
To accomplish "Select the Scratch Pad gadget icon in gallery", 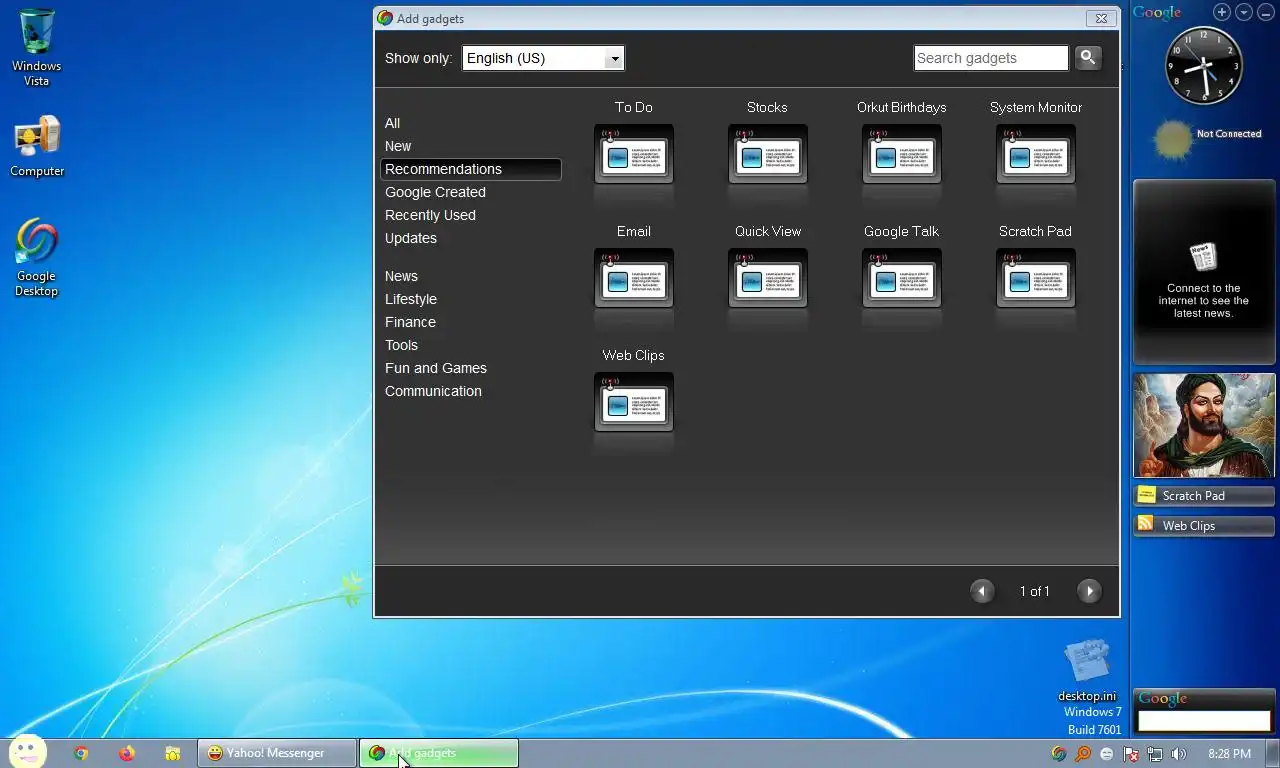I will 1035,278.
